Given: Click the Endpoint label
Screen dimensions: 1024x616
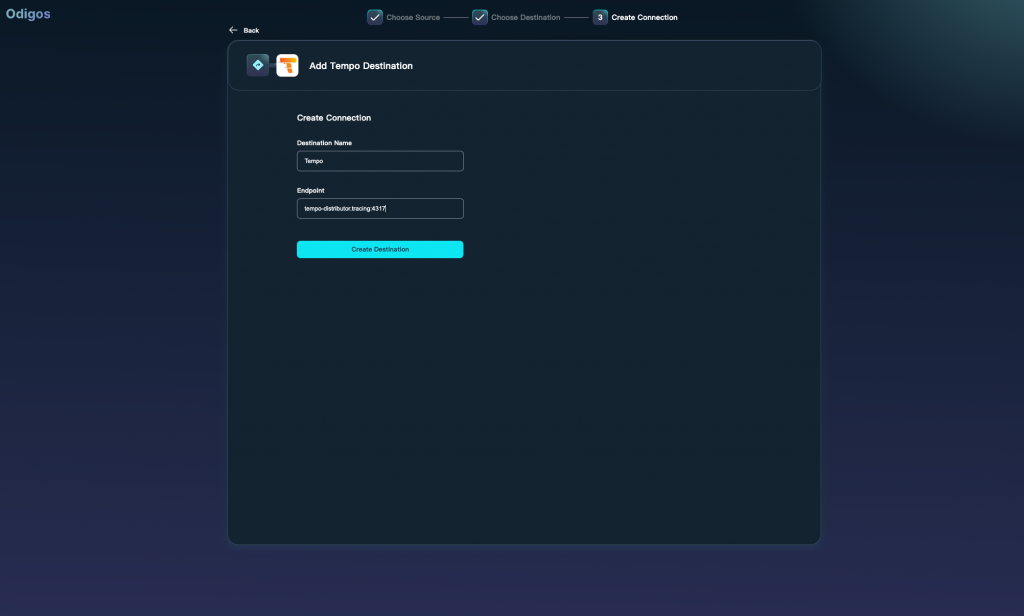Looking at the screenshot, I should (311, 191).
